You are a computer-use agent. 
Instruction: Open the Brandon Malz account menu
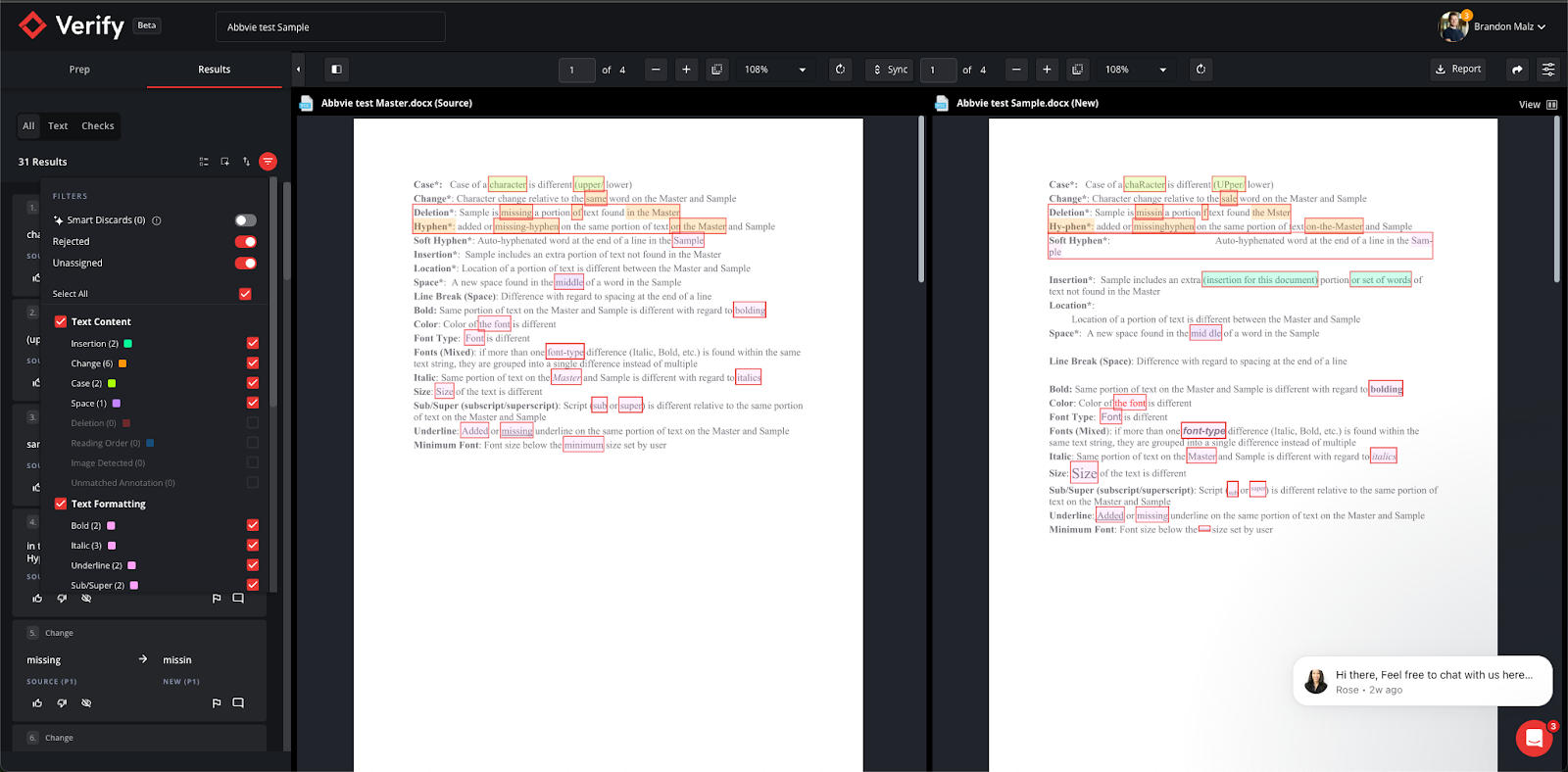click(x=1509, y=26)
